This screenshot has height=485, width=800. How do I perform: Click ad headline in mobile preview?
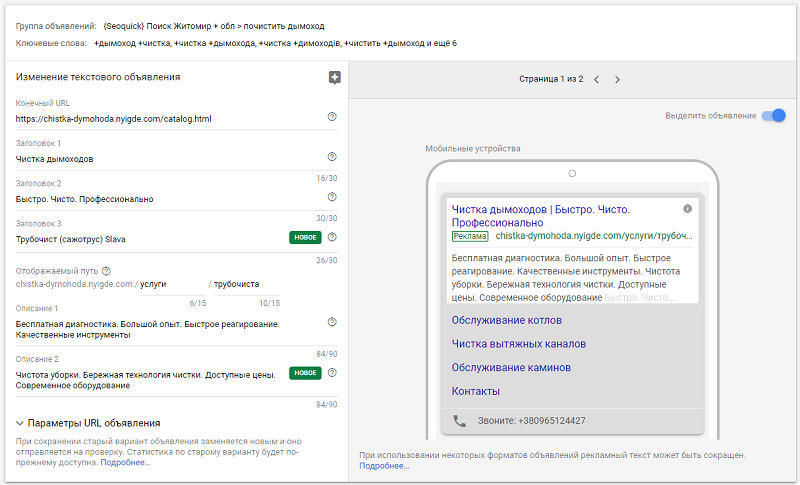pos(541,216)
